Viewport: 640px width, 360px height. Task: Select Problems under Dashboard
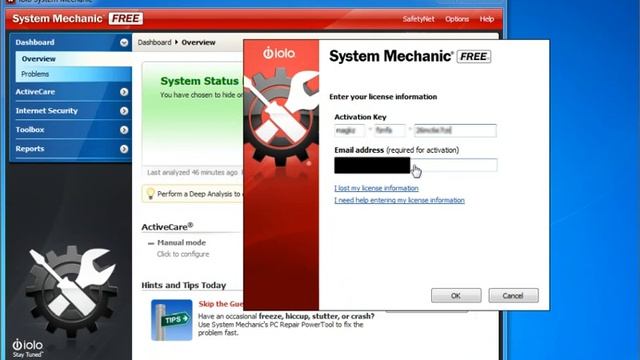pyautogui.click(x=73, y=74)
